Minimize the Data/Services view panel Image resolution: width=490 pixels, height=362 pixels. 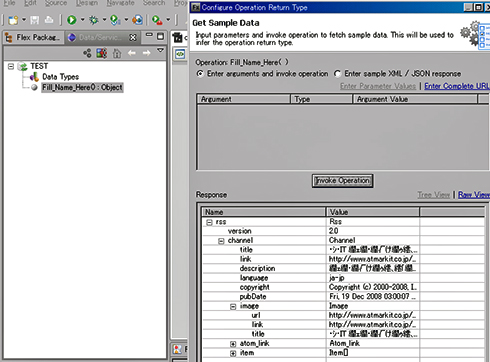pyautogui.click(x=149, y=35)
